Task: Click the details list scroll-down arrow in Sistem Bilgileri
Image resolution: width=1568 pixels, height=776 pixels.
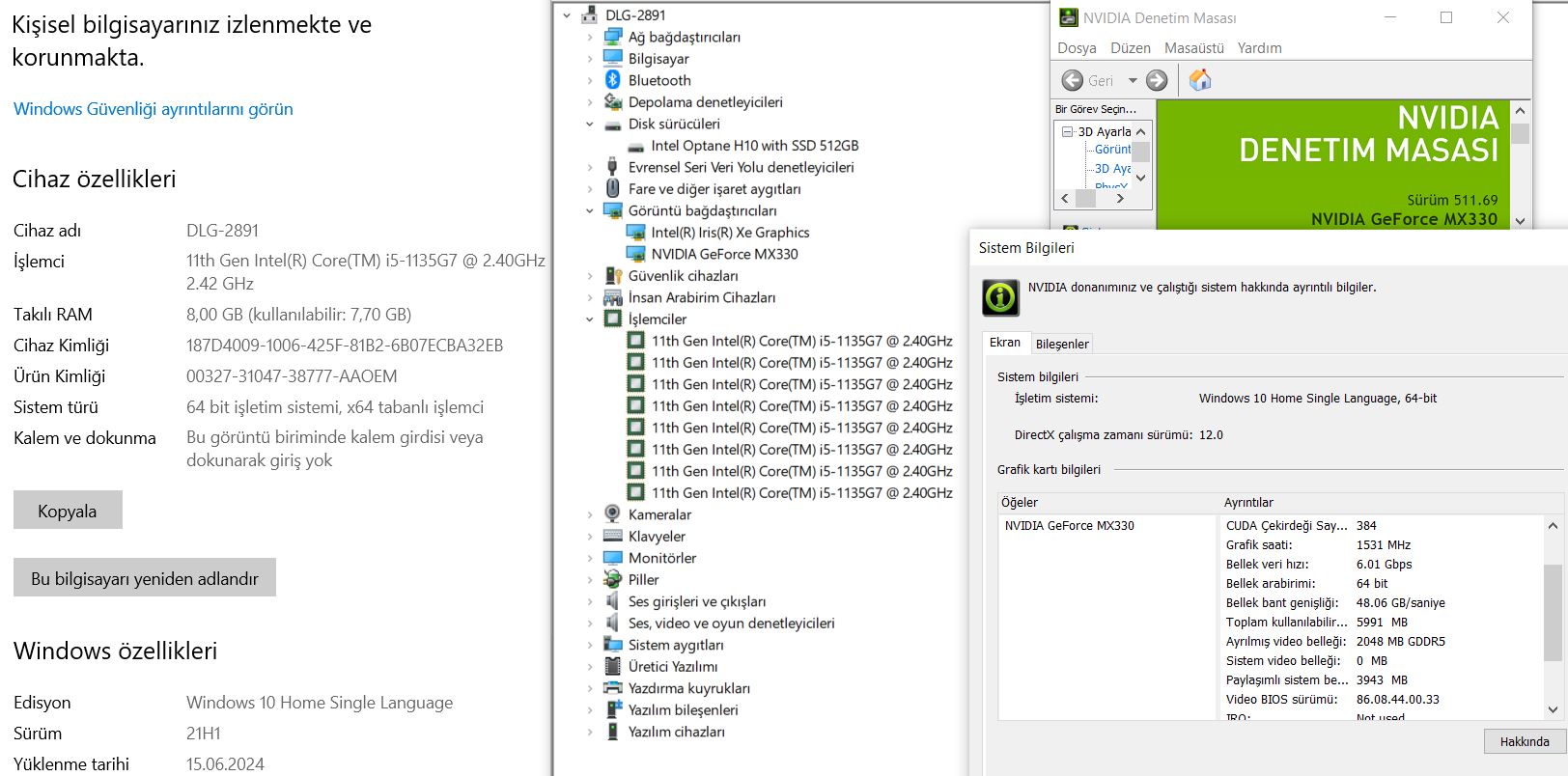Action: click(1553, 709)
